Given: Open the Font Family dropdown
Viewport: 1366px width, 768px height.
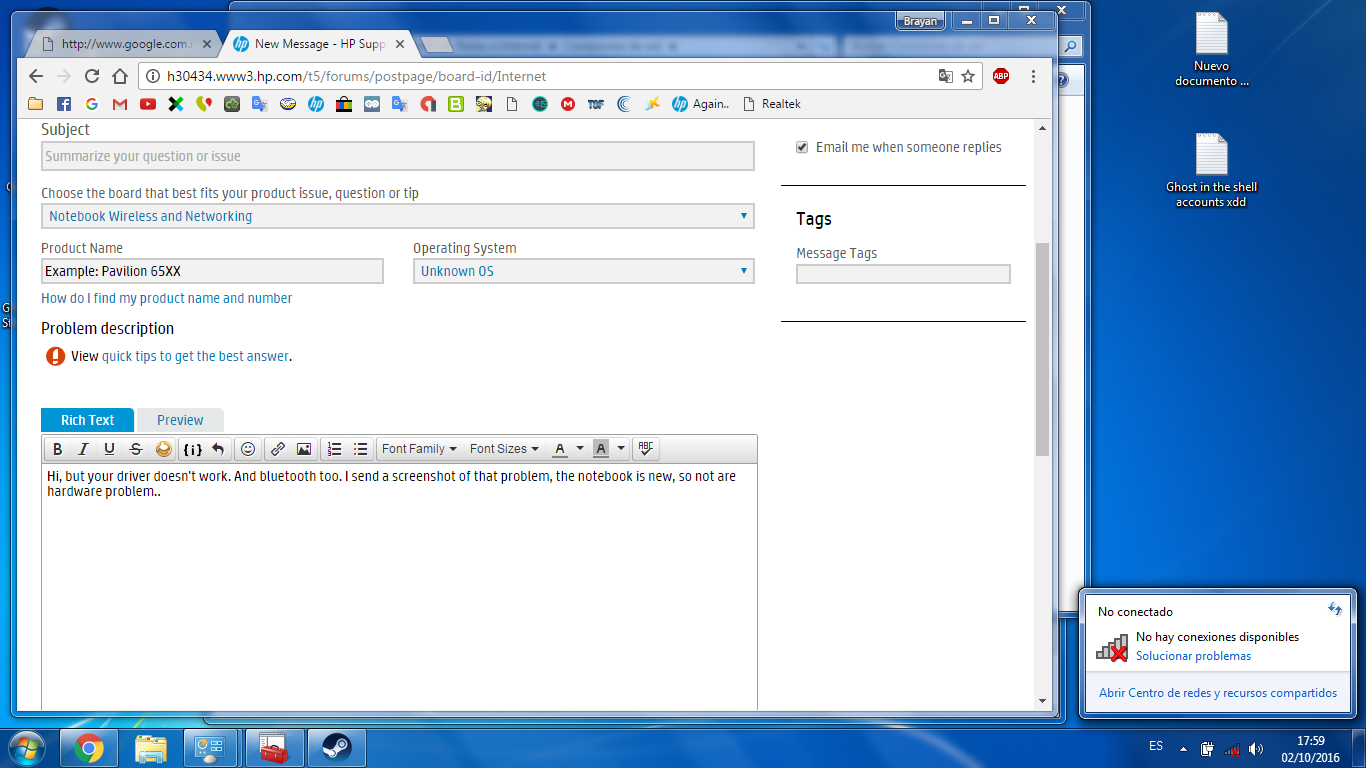Looking at the screenshot, I should pos(419,449).
